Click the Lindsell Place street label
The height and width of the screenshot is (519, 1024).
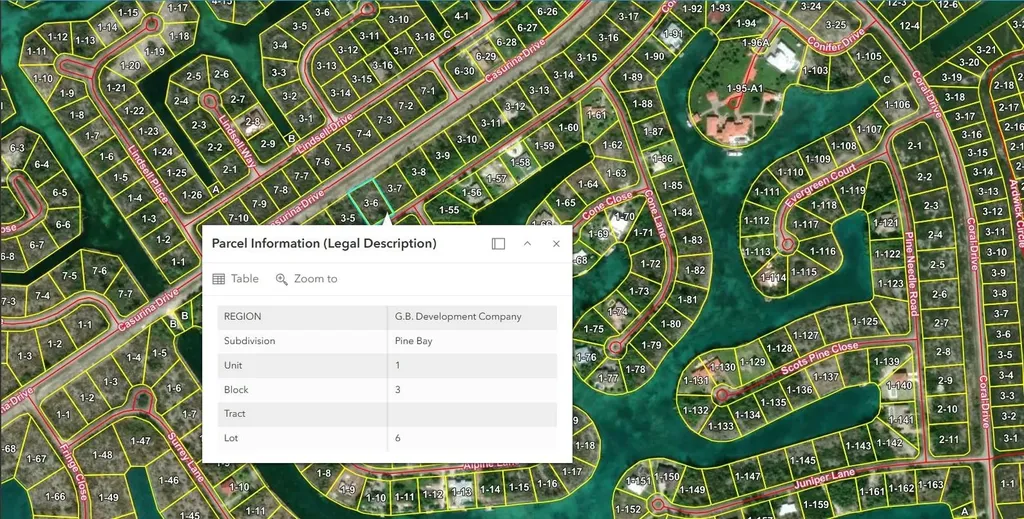point(148,174)
